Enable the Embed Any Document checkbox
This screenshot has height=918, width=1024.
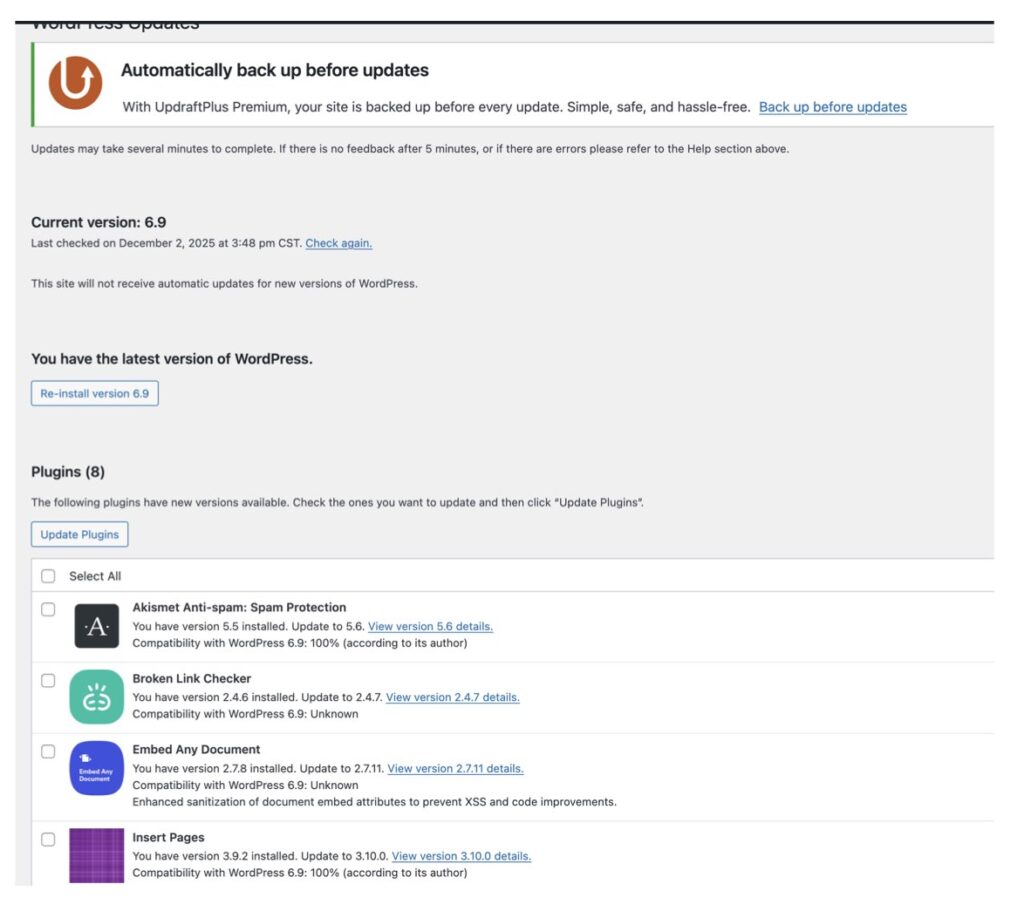tap(48, 751)
